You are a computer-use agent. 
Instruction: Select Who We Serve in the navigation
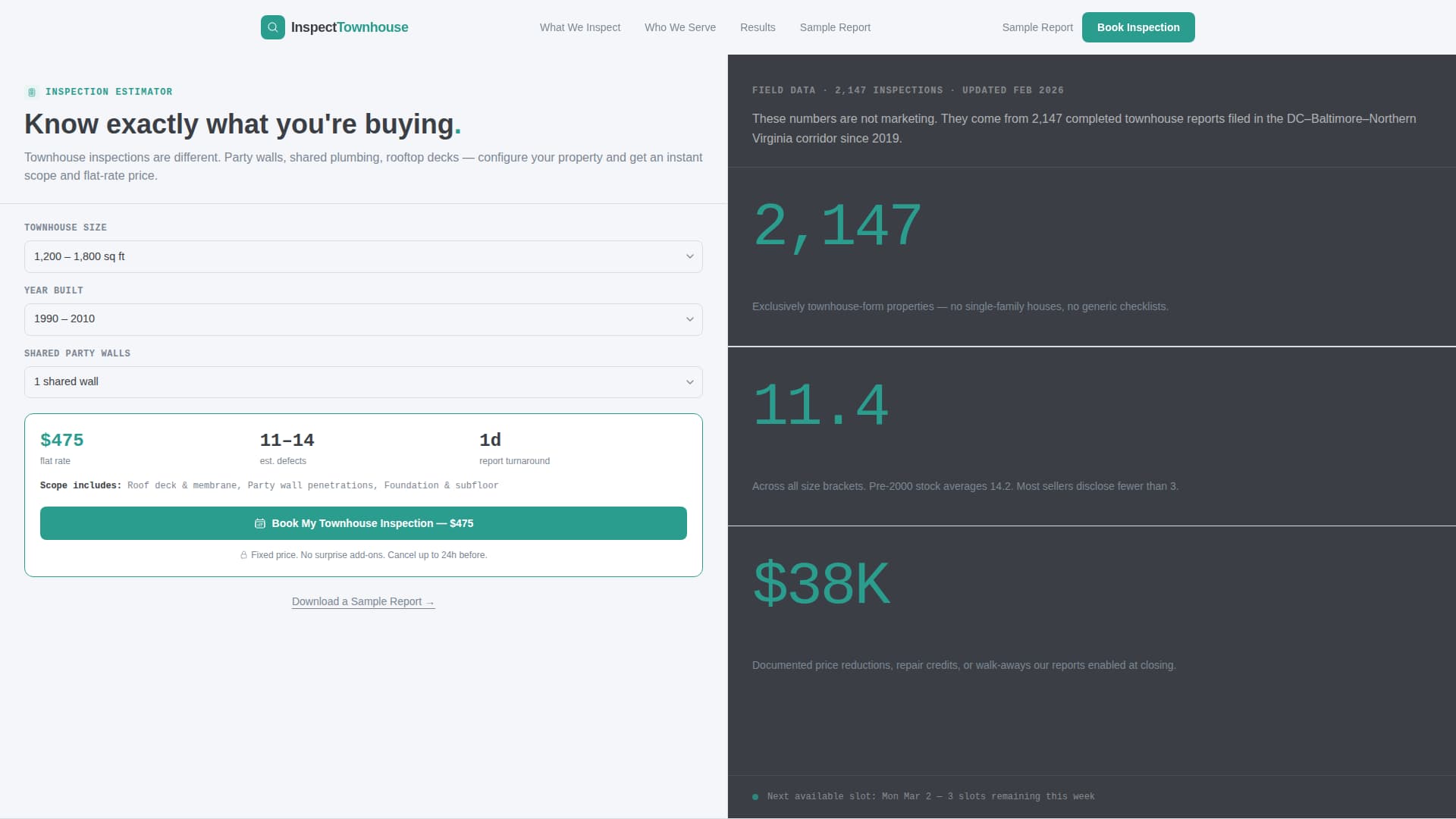pos(680,27)
